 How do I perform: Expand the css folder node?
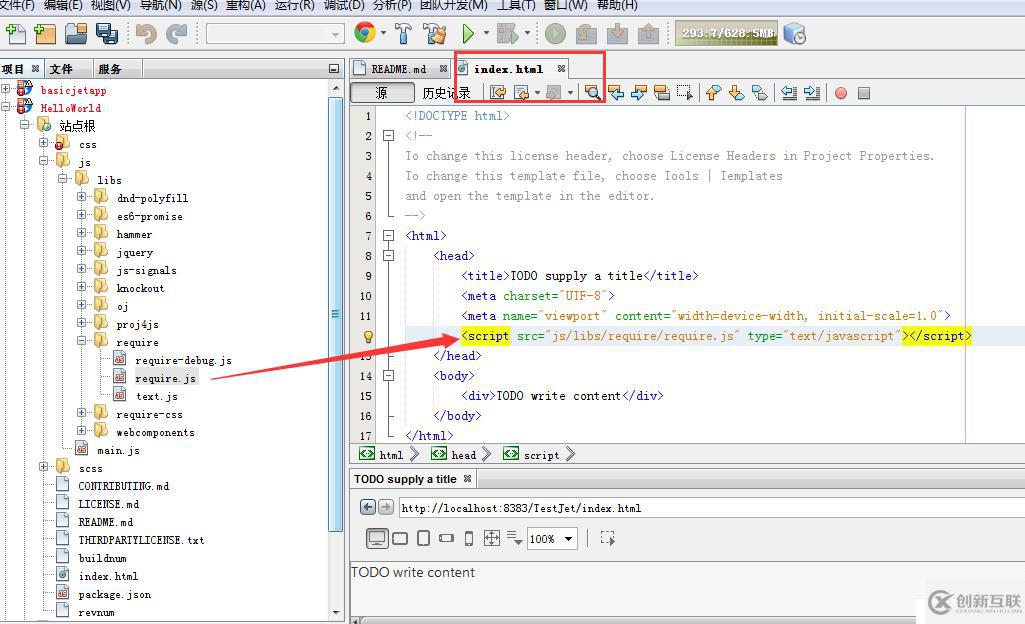point(43,142)
